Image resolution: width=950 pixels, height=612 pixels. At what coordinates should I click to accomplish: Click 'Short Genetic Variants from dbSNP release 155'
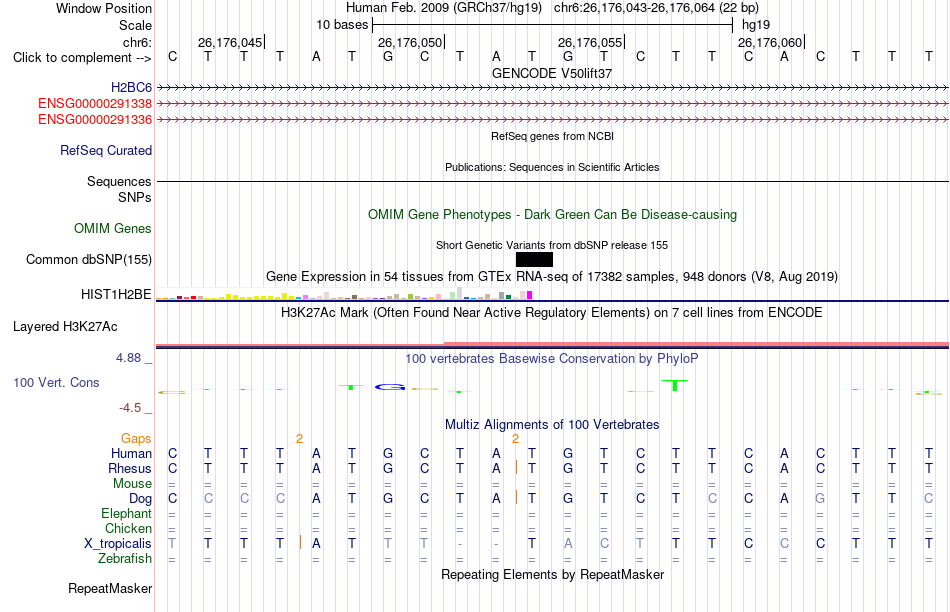pos(552,245)
